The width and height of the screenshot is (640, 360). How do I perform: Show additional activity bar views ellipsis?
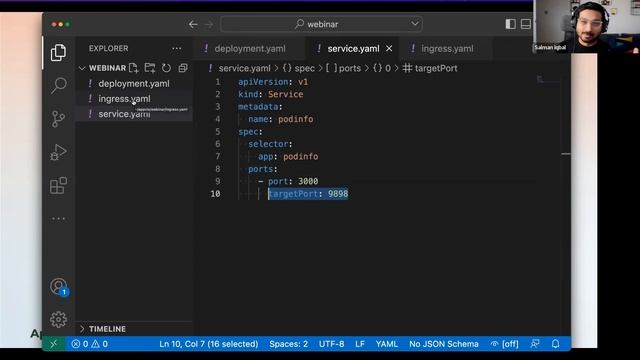[x=58, y=219]
